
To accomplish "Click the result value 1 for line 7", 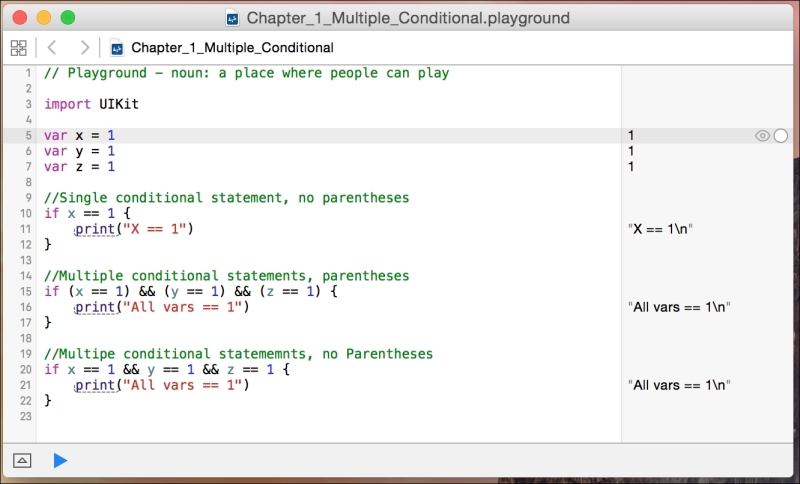I will pyautogui.click(x=631, y=167).
